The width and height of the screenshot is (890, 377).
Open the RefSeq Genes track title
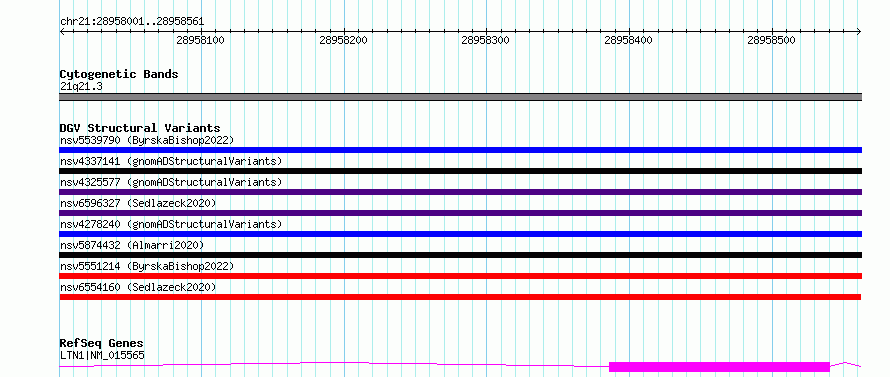(102, 344)
